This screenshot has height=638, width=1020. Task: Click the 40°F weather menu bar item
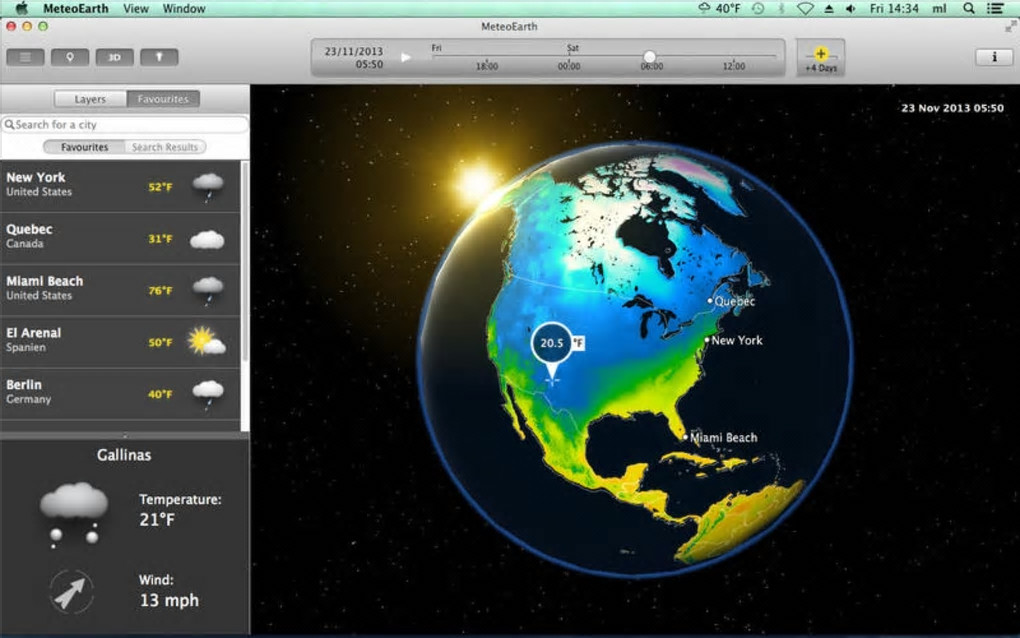coord(719,8)
